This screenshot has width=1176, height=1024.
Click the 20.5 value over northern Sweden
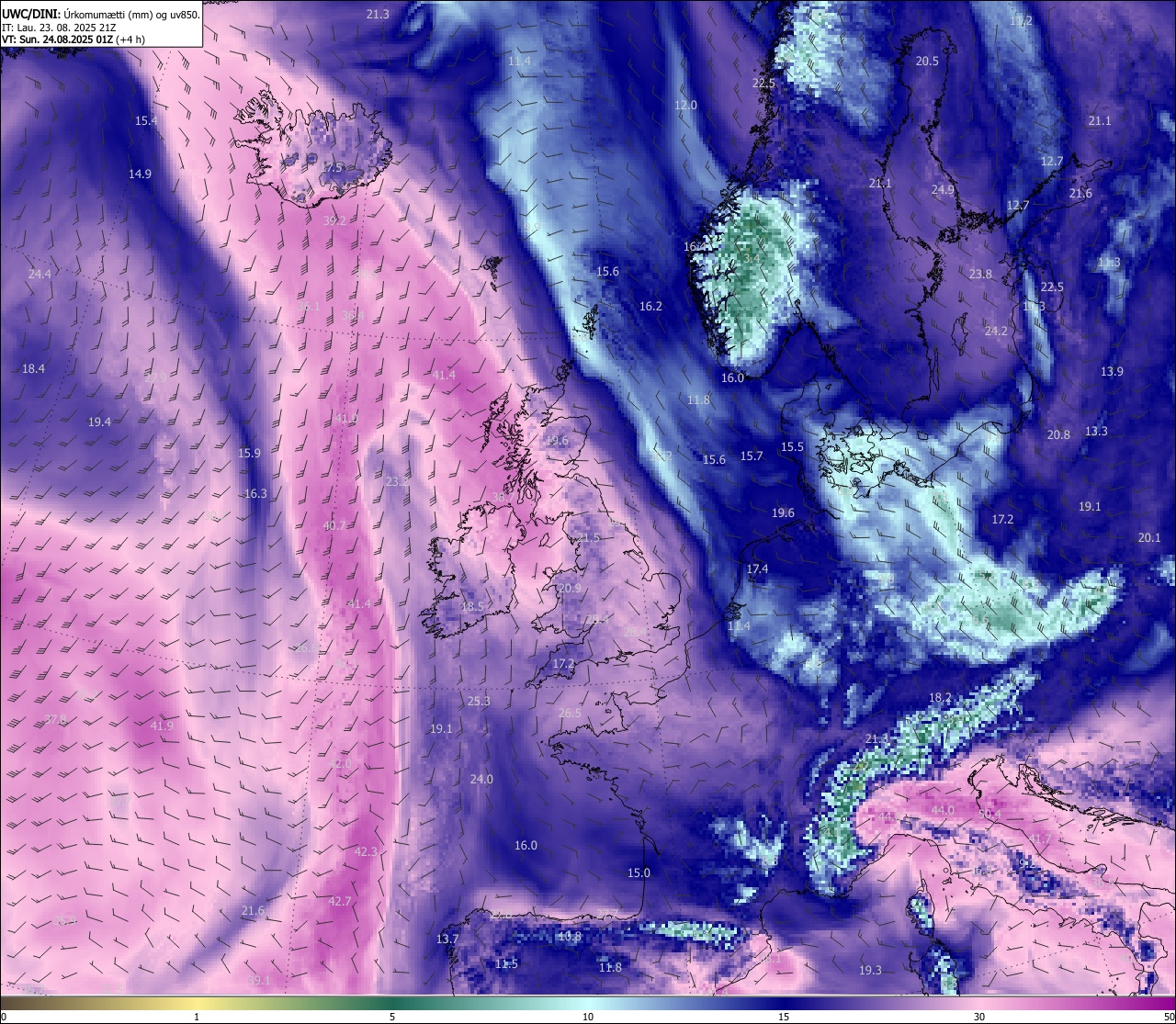pyautogui.click(x=927, y=61)
